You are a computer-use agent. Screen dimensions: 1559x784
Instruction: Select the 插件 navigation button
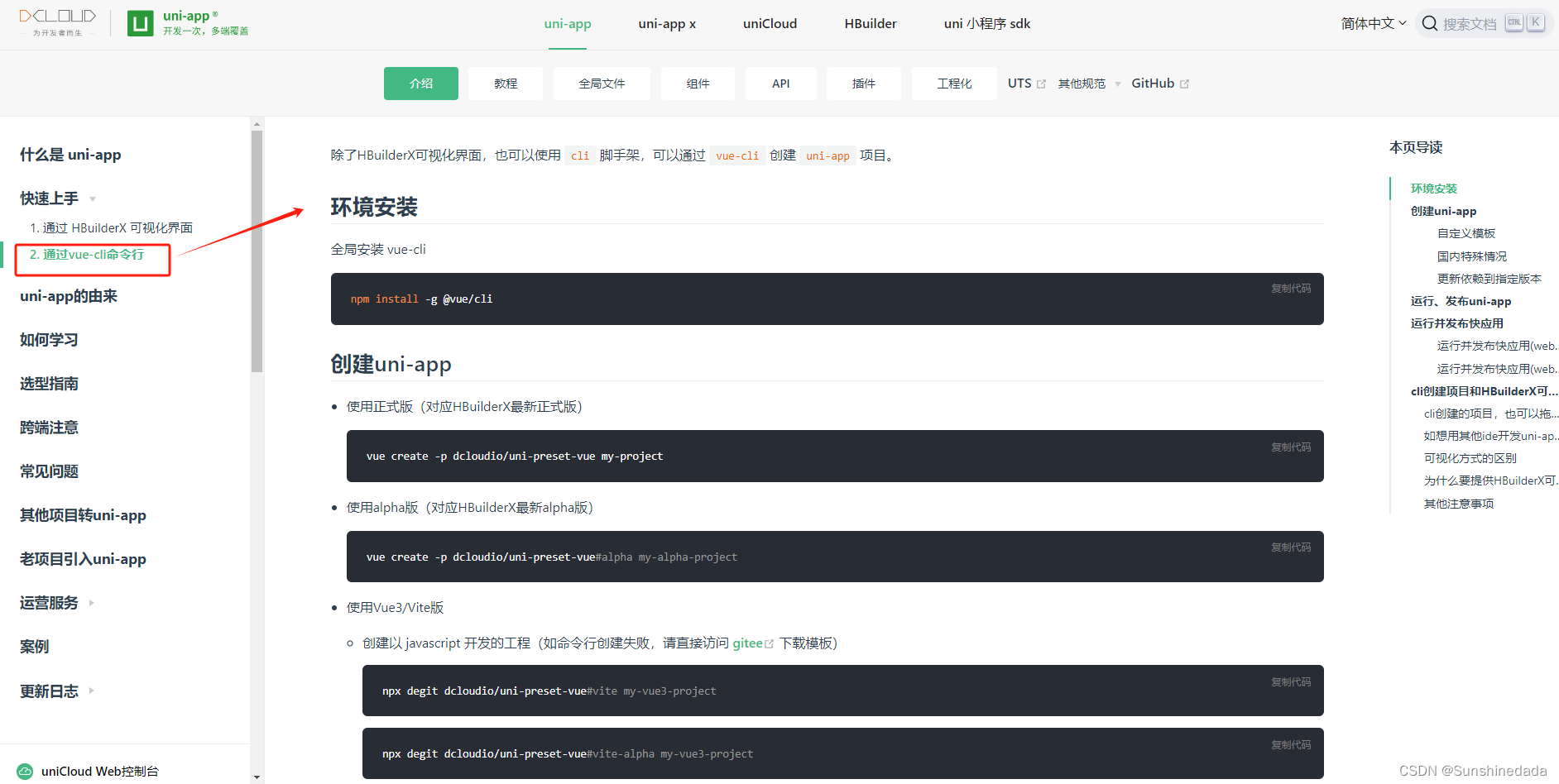864,84
